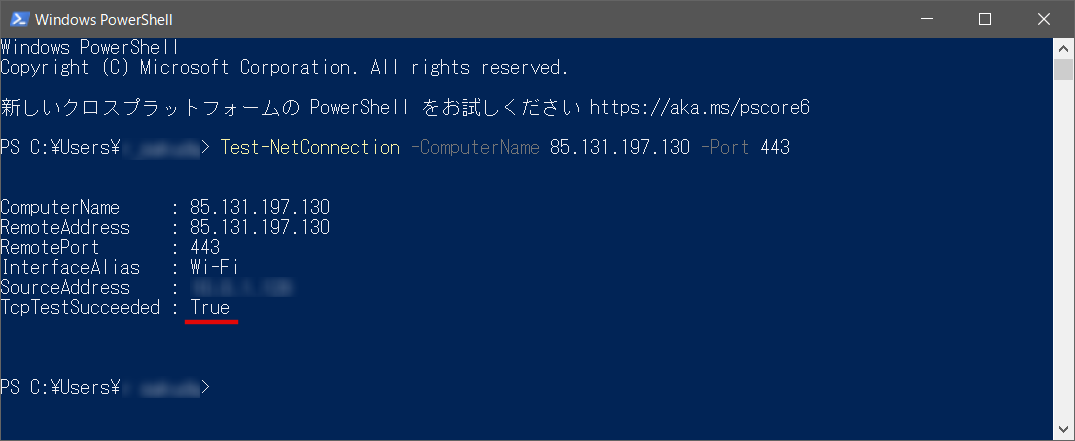Close the Windows PowerShell window
This screenshot has width=1075, height=441.
(1044, 19)
